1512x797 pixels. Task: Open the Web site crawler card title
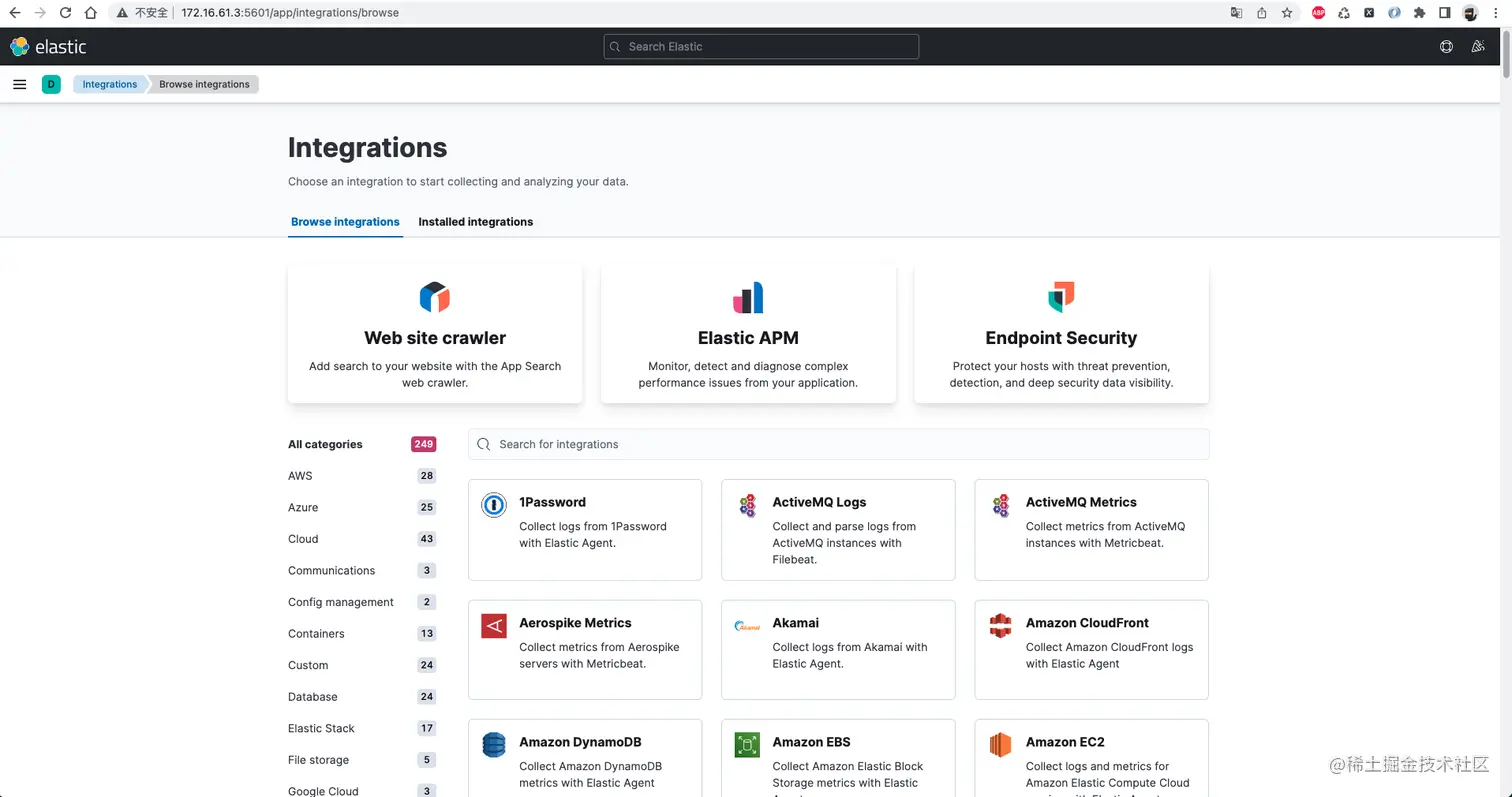pos(435,338)
